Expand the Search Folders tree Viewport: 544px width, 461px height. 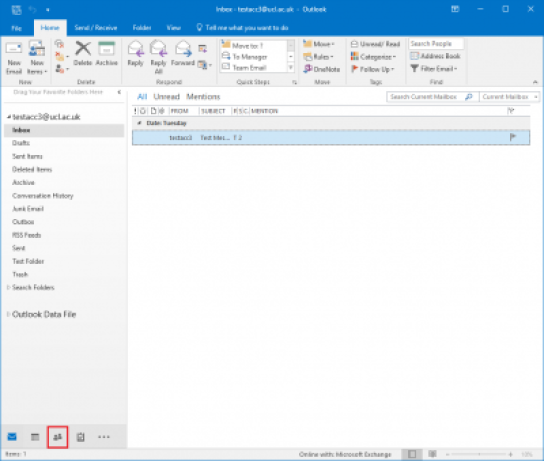pyautogui.click(x=8, y=287)
